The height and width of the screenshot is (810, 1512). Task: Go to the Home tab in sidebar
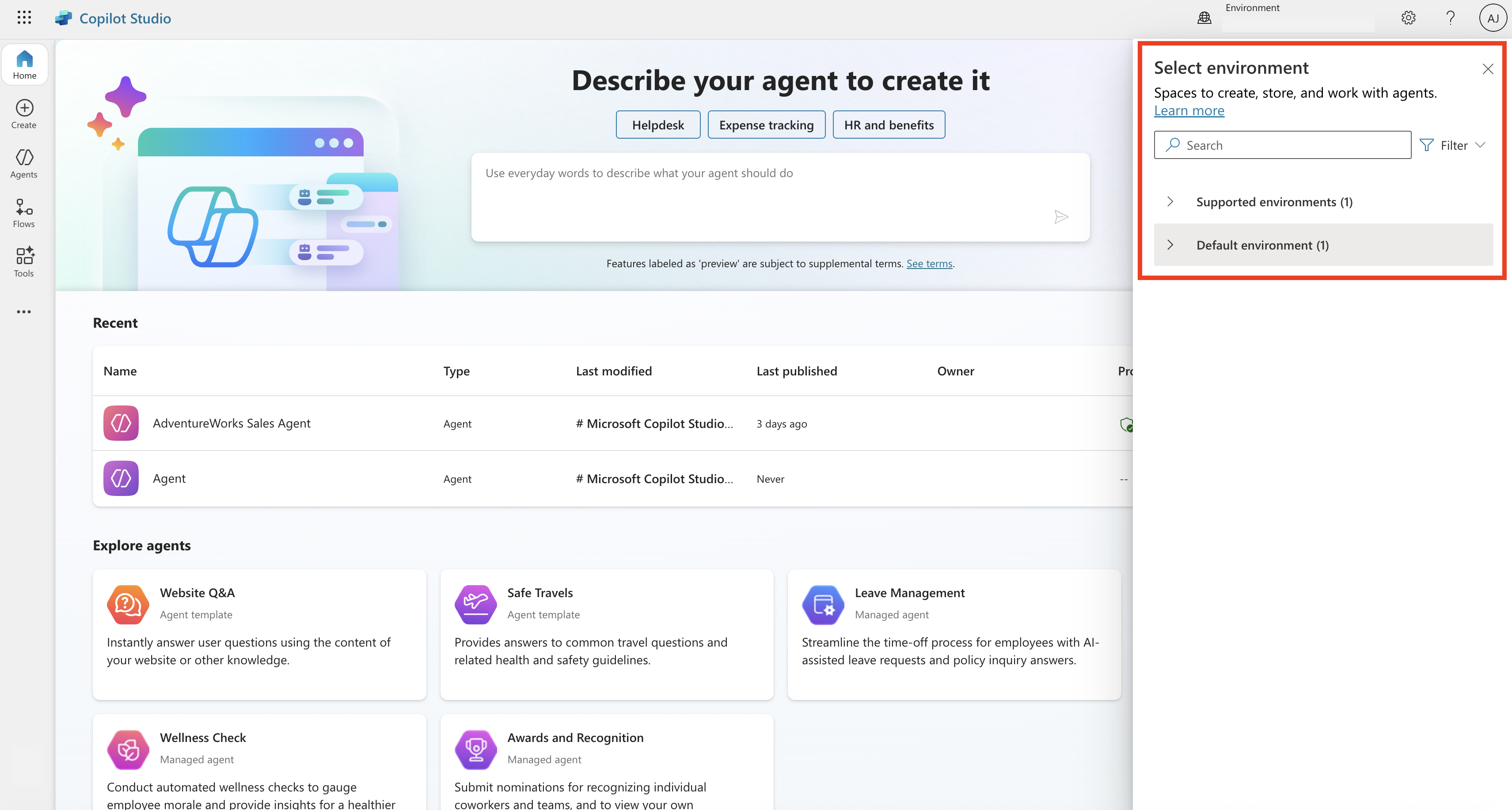click(x=24, y=64)
